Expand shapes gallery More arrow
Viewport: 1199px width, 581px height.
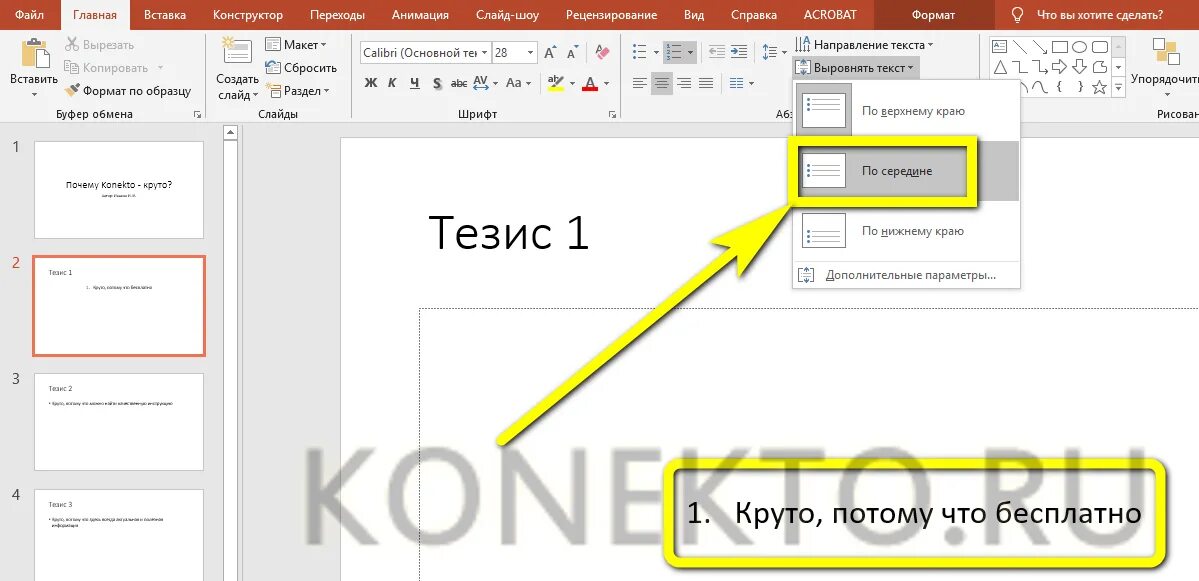click(1119, 88)
